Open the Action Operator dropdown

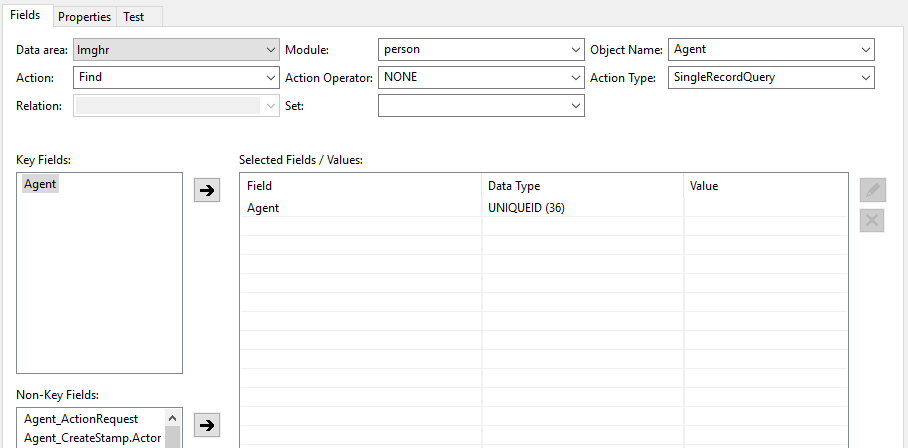point(481,77)
